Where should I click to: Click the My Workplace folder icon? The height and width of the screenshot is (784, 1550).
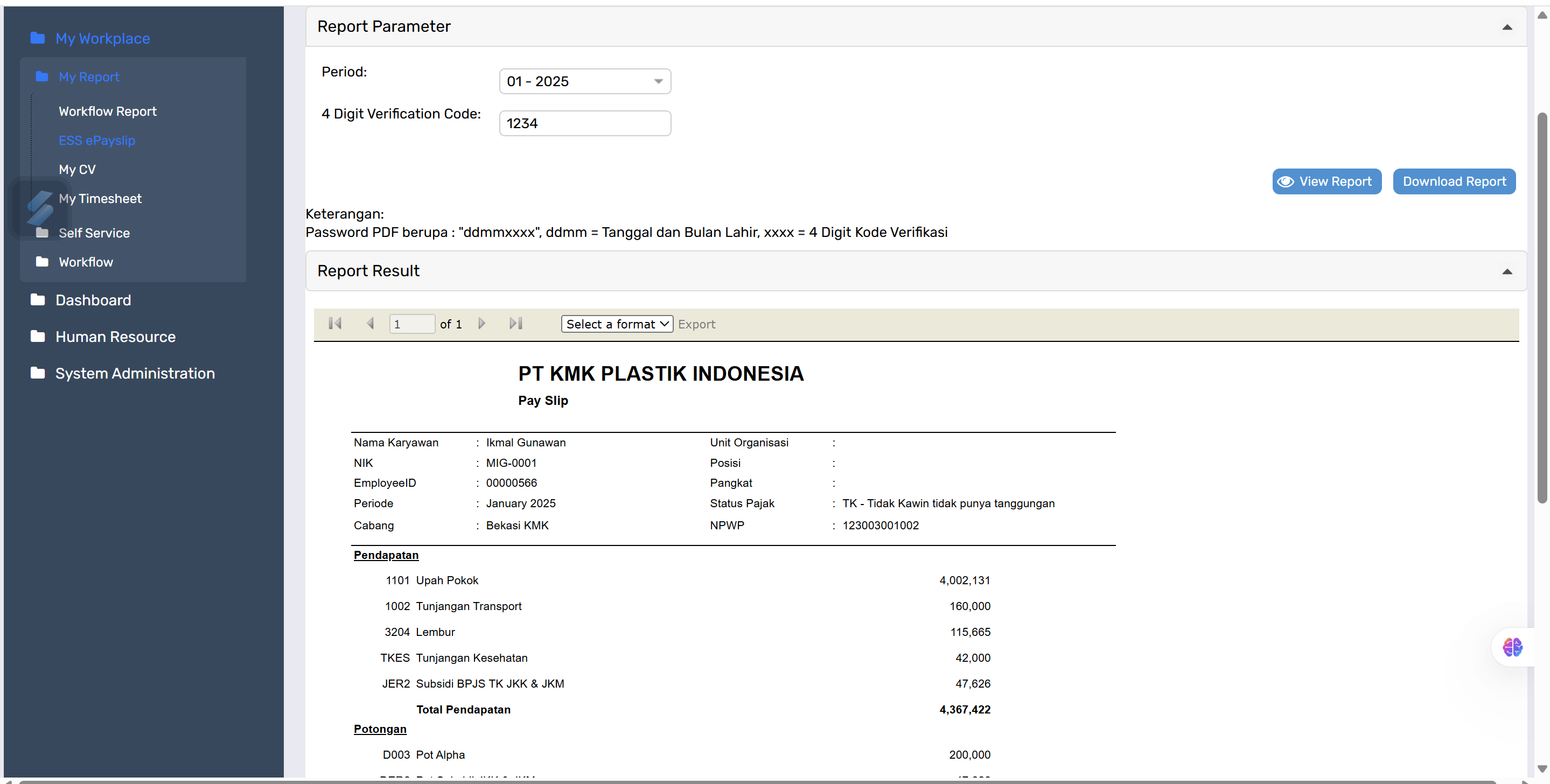(x=37, y=38)
